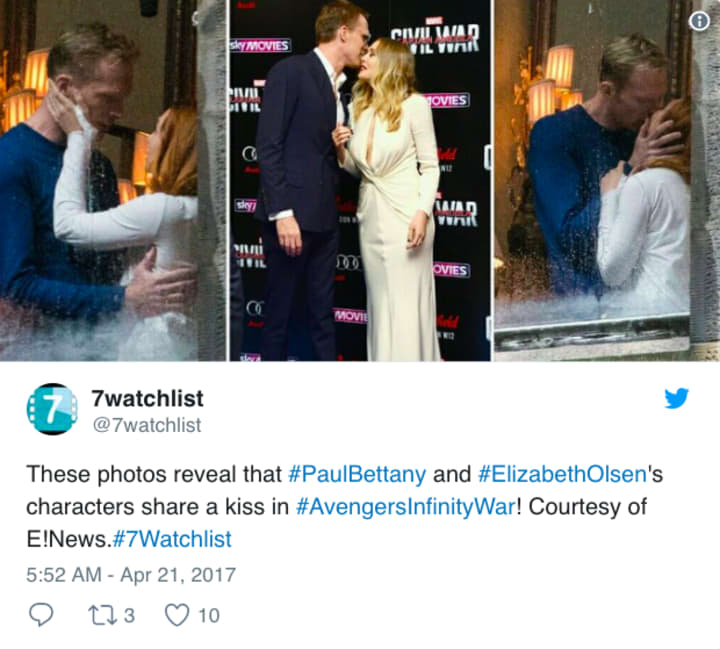
Task: Click the @7watchlist handle
Action: [147, 425]
